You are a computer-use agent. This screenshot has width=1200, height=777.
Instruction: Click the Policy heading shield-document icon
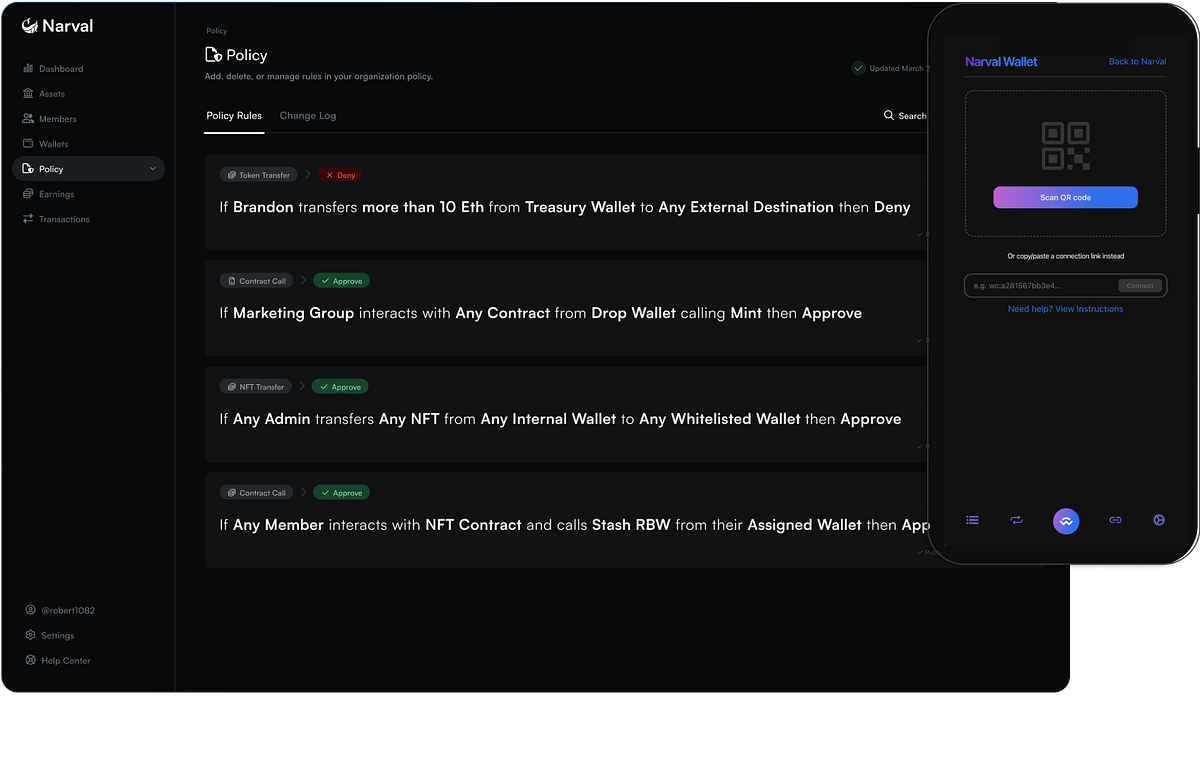pos(213,55)
